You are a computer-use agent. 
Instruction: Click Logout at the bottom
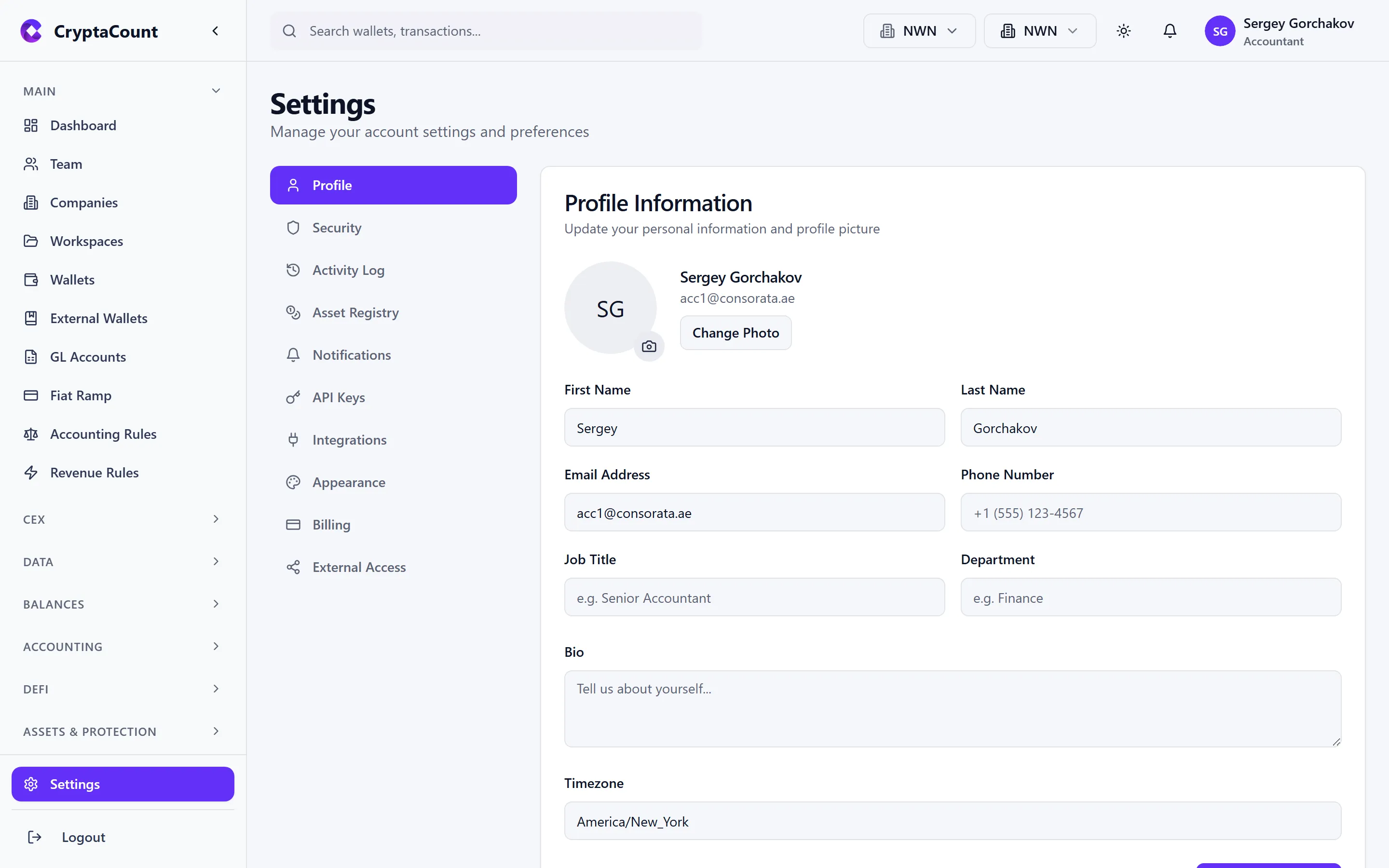(83, 837)
